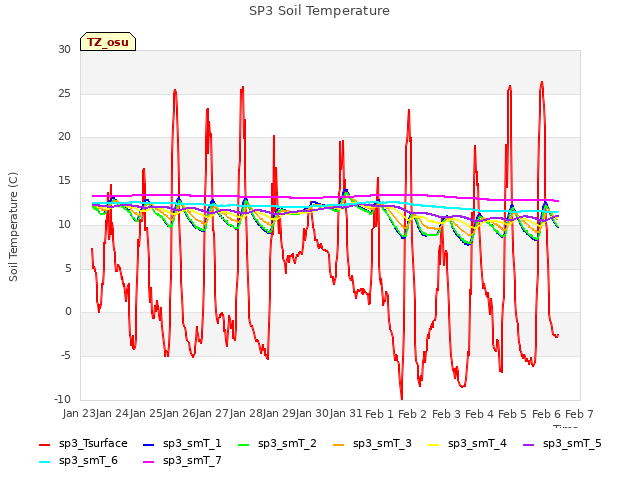
Task: Toggle sp3_smT_3 legend entry
Action: (x=372, y=444)
